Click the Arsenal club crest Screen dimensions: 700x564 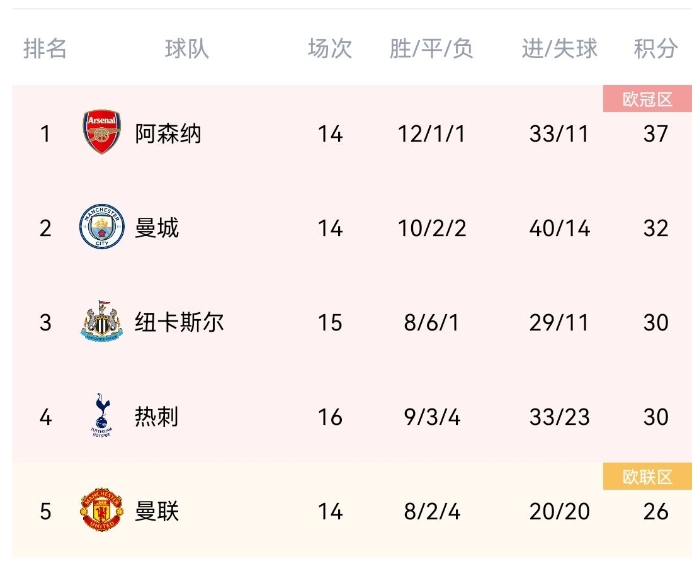click(x=102, y=132)
